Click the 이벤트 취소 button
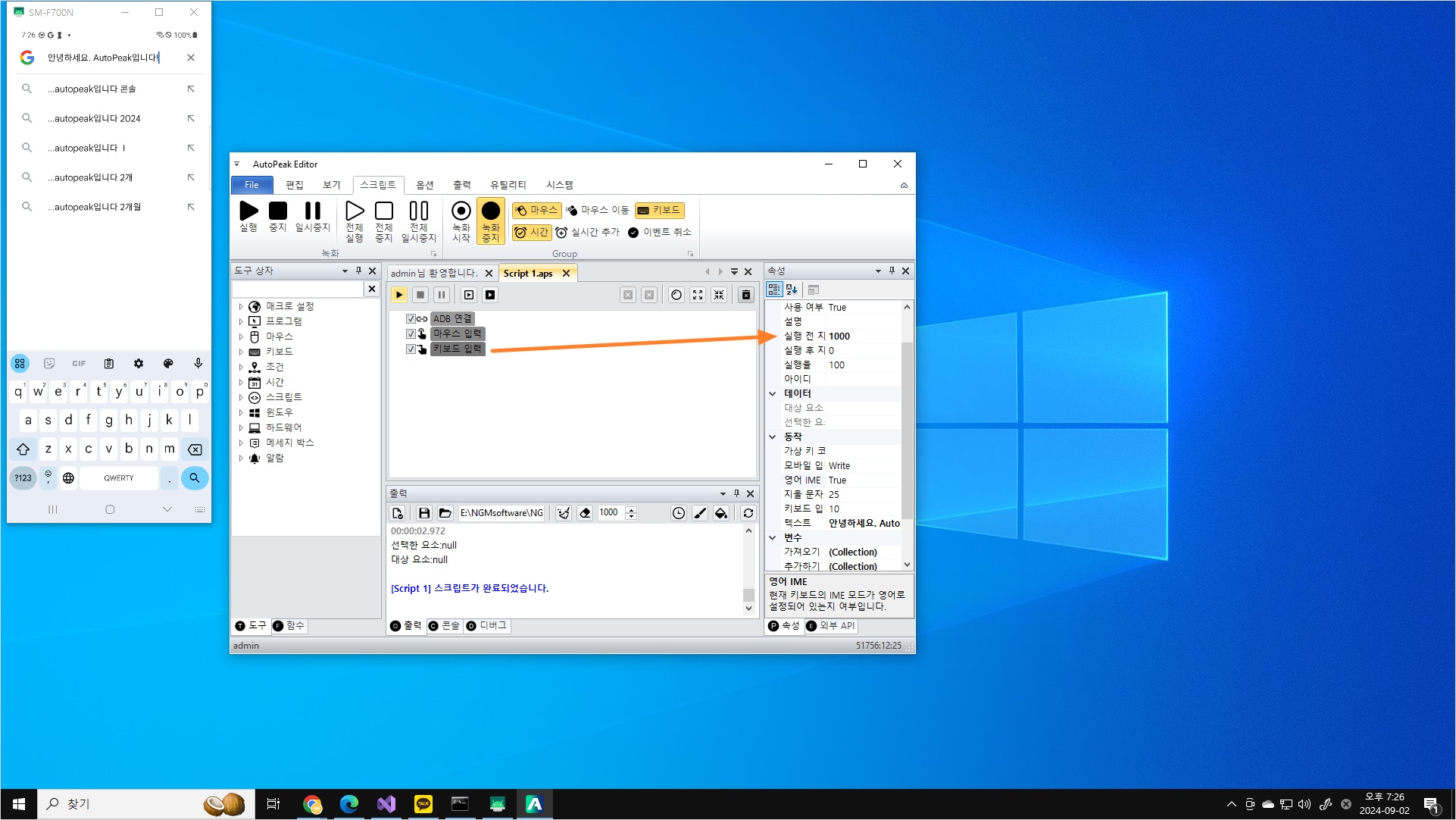The image size is (1456, 820). click(x=659, y=233)
